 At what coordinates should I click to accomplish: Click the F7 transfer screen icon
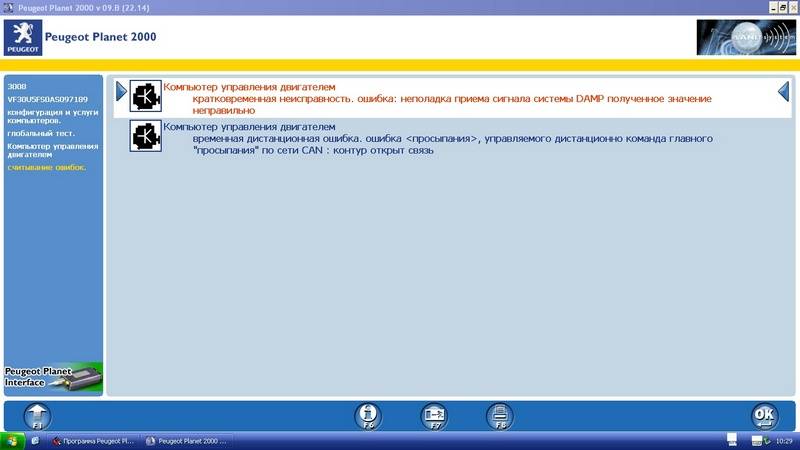pos(434,415)
